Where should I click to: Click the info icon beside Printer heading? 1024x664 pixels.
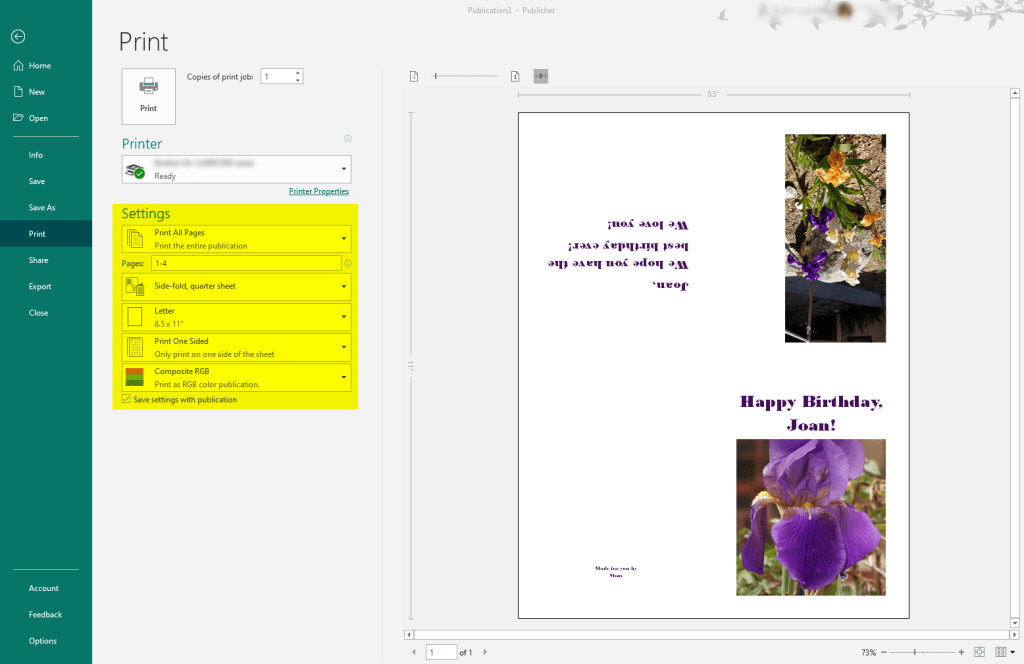pos(347,139)
